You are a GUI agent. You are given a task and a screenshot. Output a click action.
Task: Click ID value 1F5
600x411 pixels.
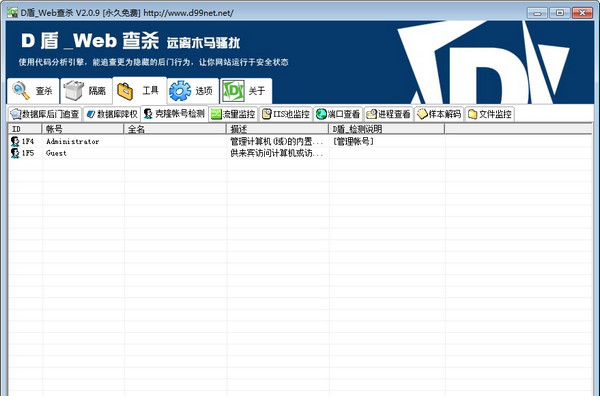pyautogui.click(x=28, y=153)
